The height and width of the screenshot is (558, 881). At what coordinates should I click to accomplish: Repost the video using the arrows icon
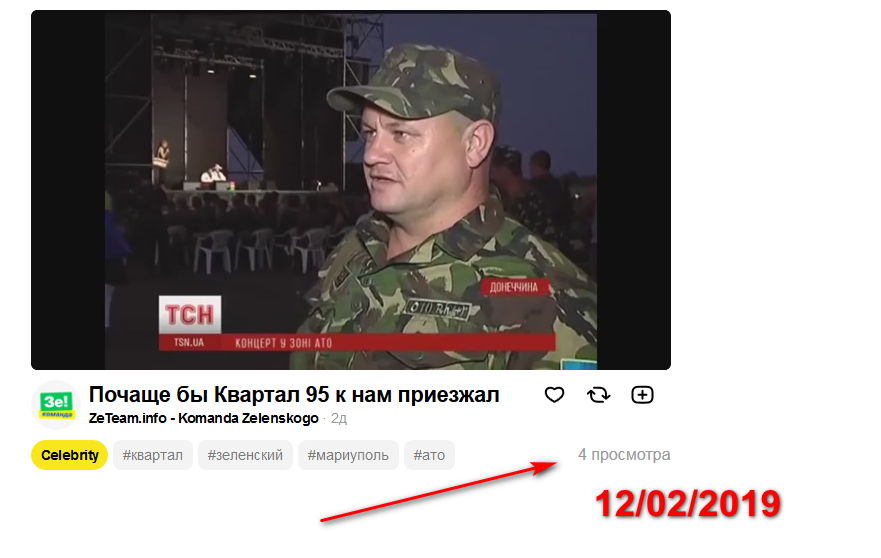click(598, 395)
